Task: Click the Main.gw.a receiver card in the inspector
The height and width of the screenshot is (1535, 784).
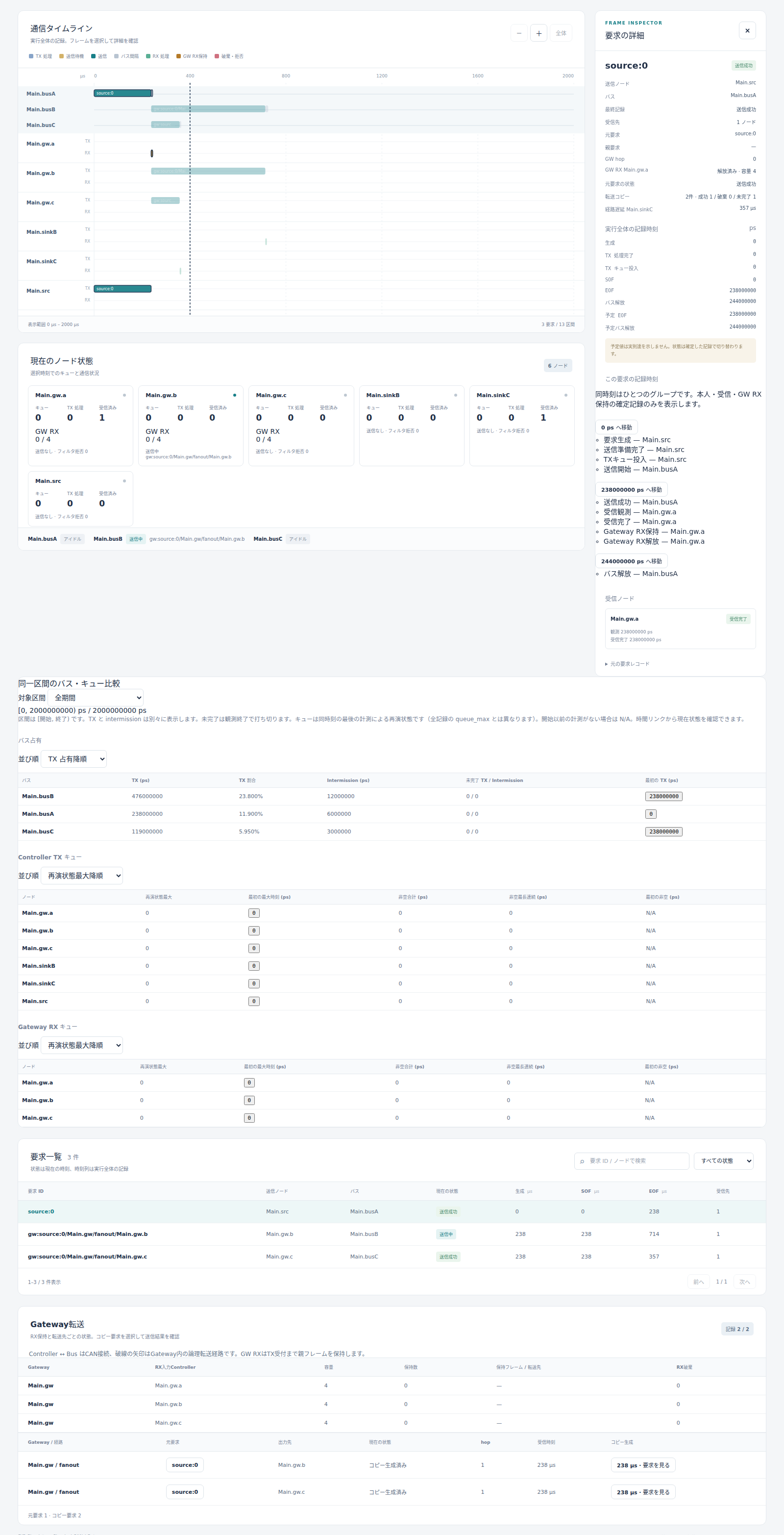Action: [680, 629]
